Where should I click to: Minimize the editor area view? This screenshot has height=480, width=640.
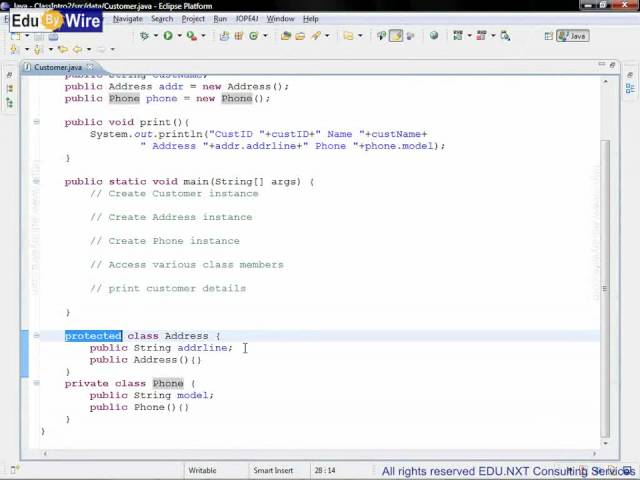point(602,64)
